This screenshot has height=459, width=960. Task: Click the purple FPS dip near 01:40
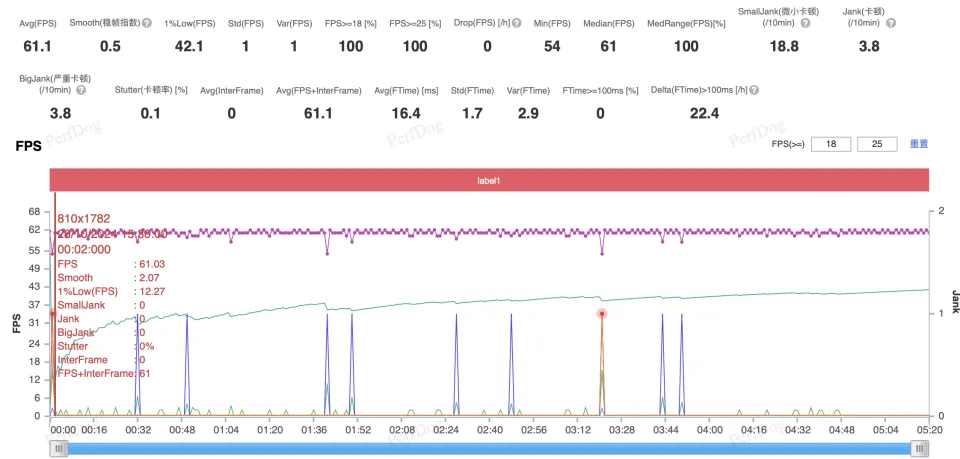pos(327,252)
